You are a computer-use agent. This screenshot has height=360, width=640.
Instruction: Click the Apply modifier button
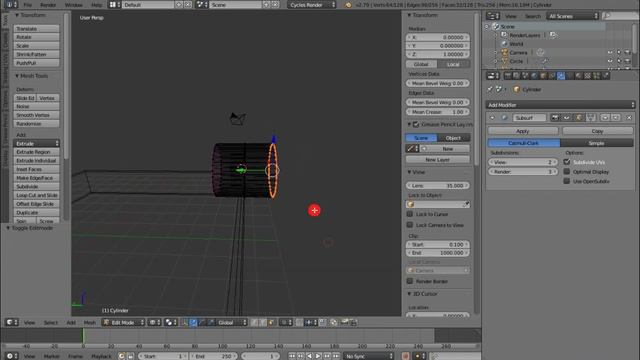522,131
